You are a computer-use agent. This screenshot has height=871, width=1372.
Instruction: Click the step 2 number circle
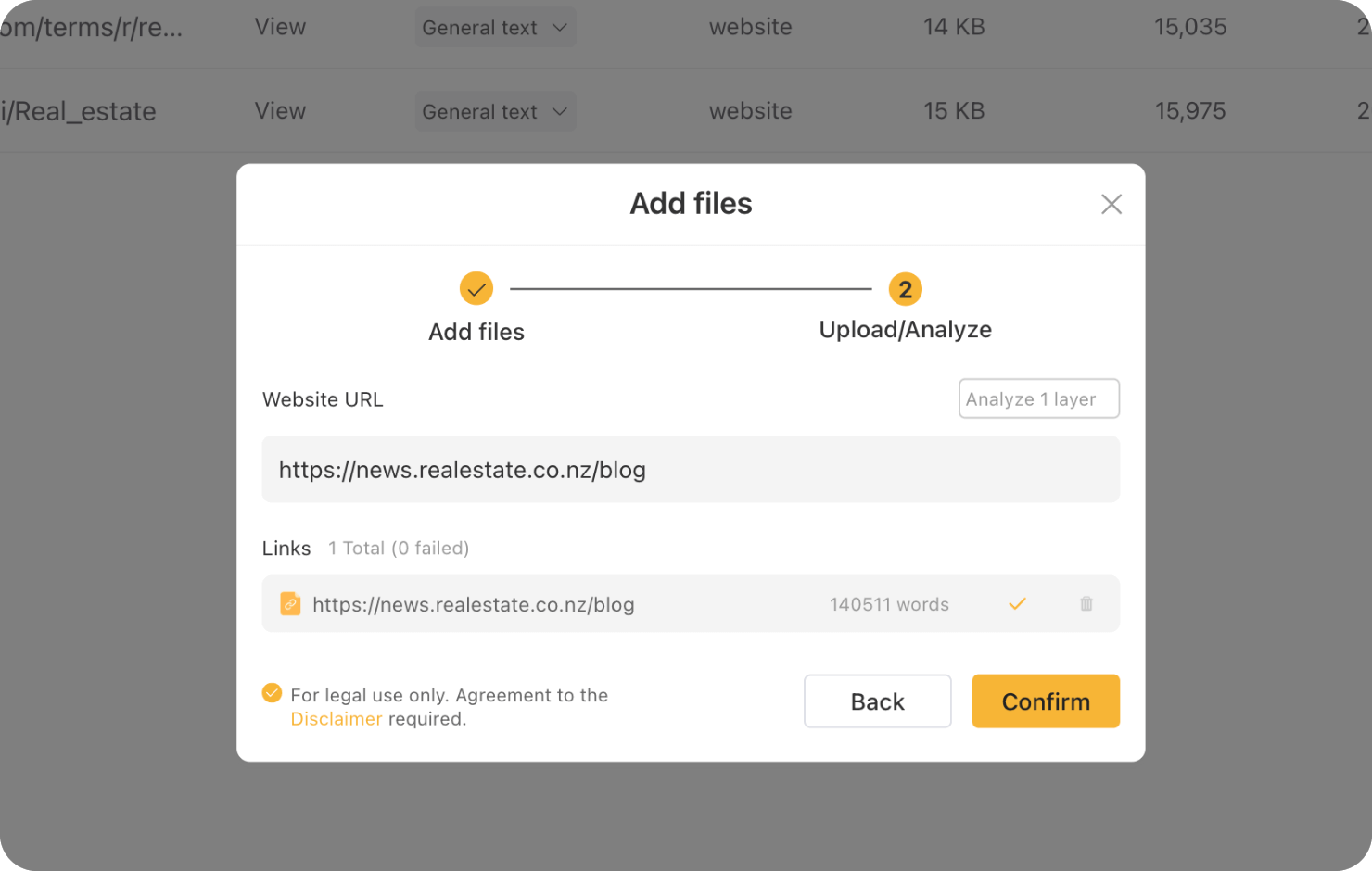click(905, 289)
